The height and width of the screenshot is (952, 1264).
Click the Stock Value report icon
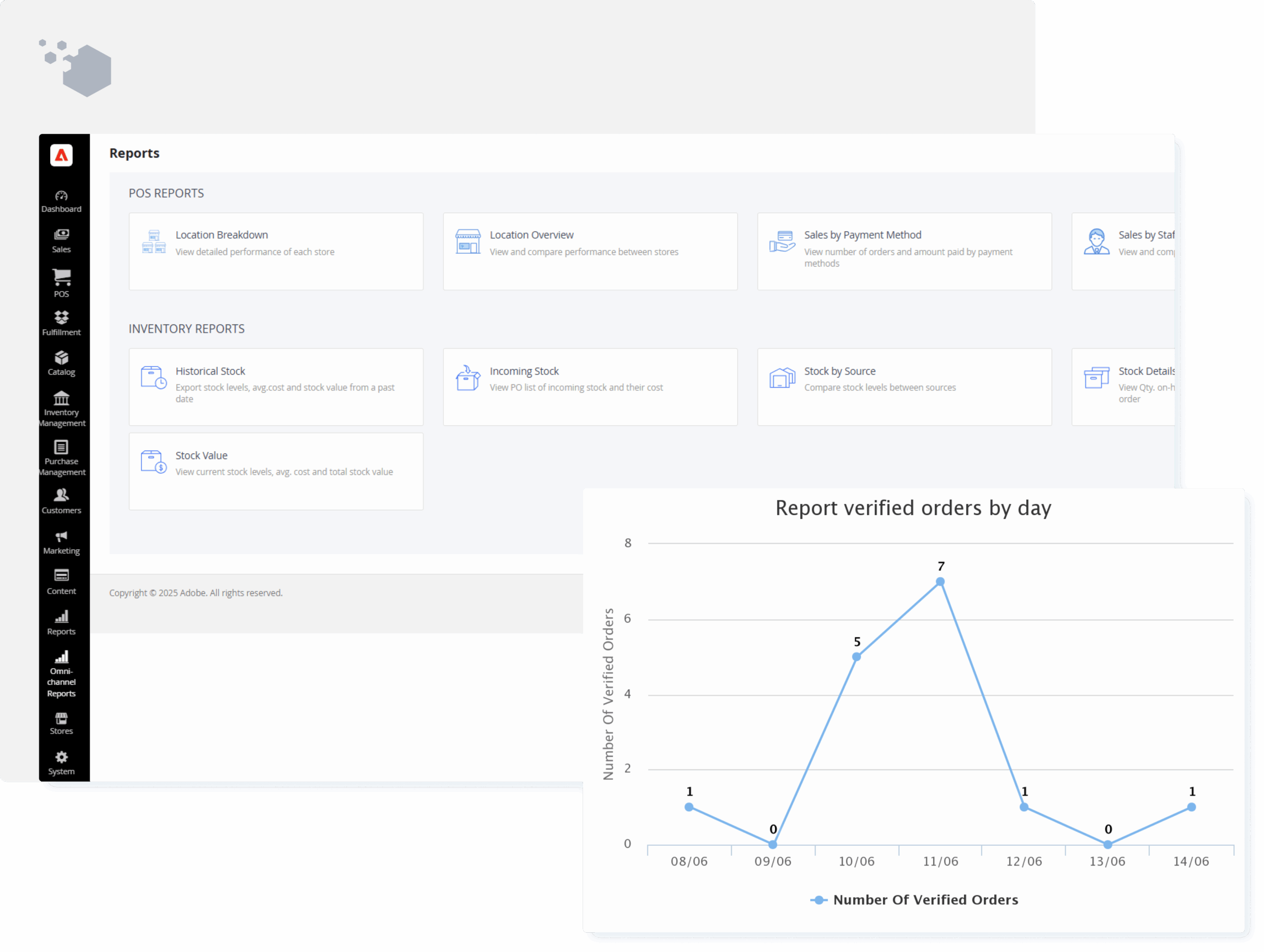[x=154, y=463]
